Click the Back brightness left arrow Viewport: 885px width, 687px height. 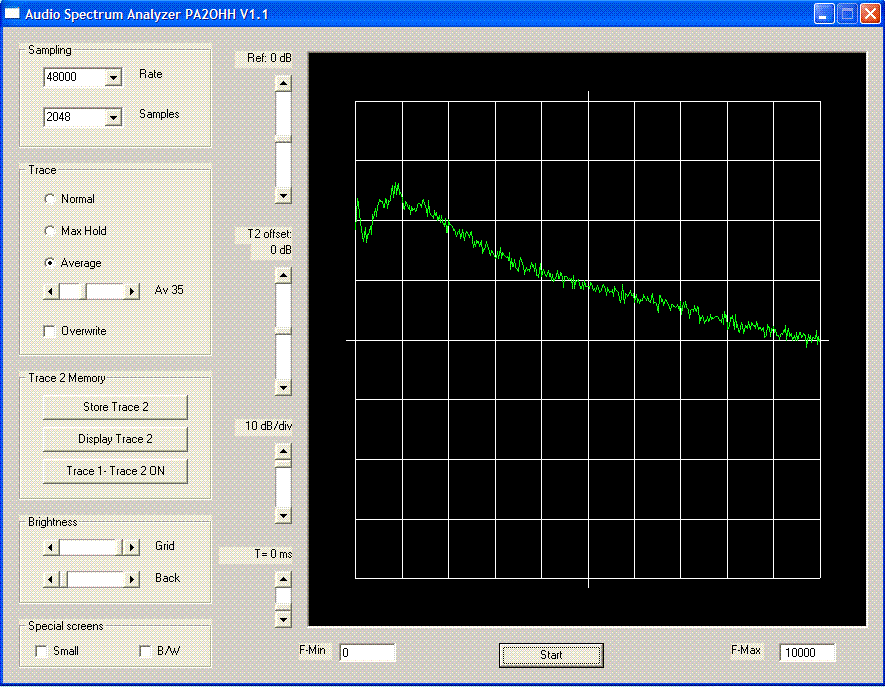[x=52, y=579]
